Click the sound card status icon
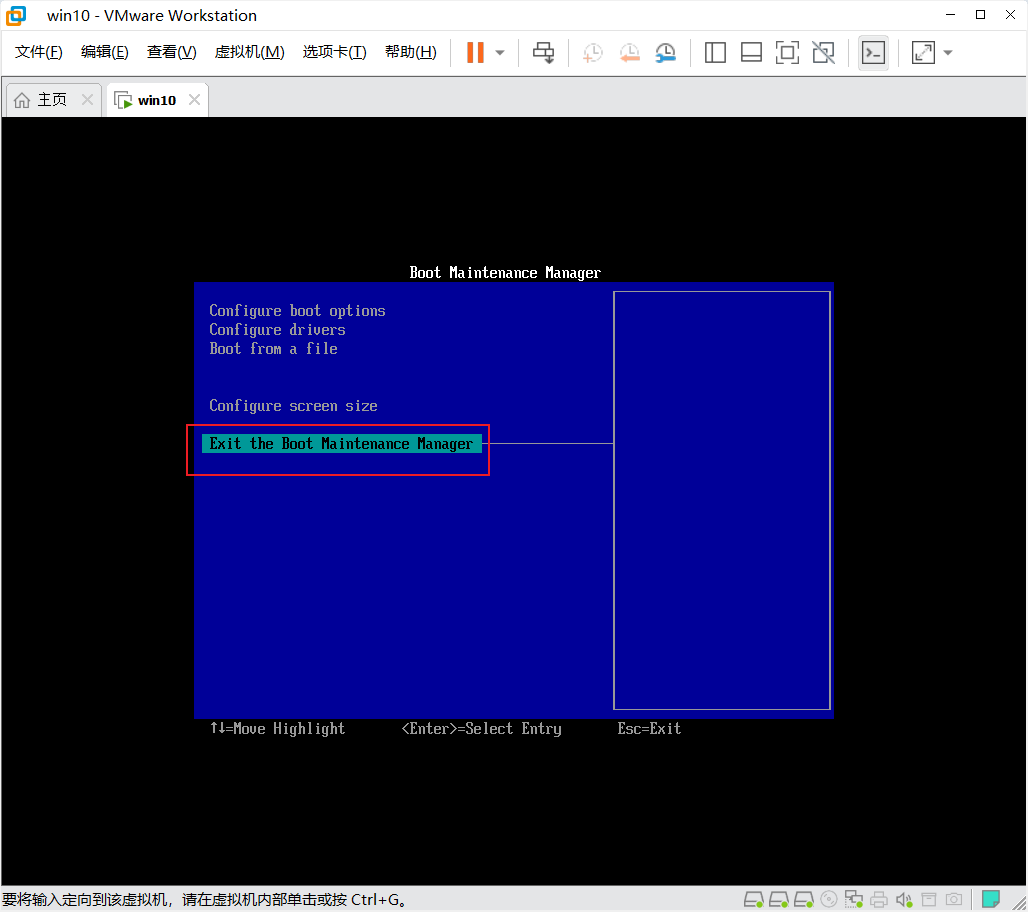This screenshot has width=1028, height=912. coord(904,899)
